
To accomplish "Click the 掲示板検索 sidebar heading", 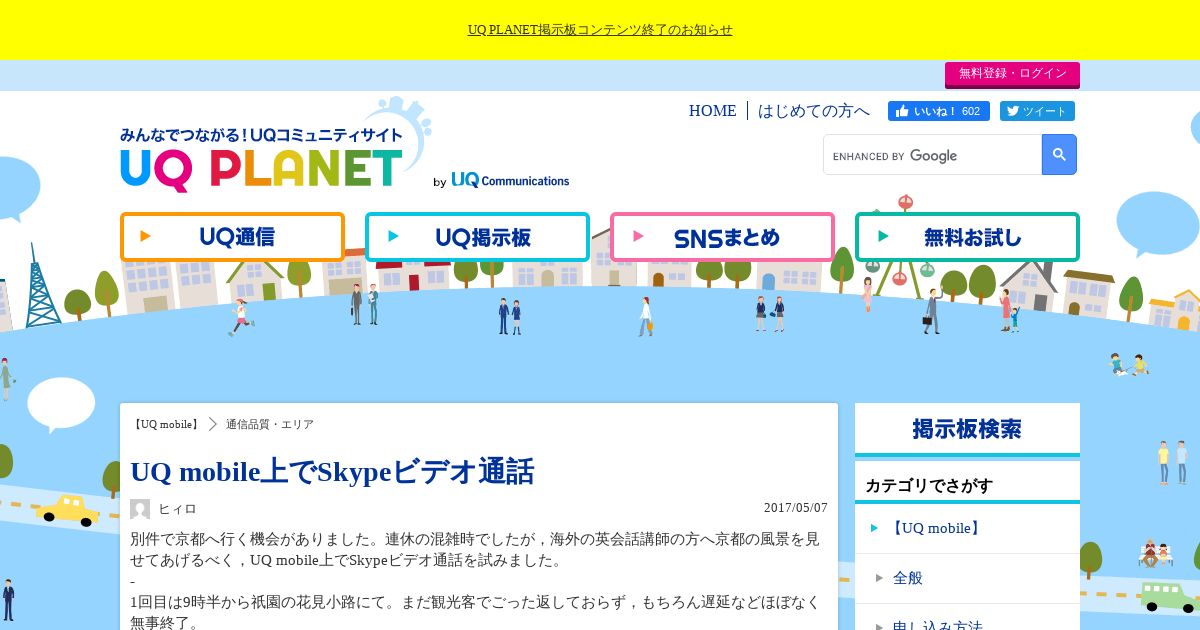I will 967,429.
